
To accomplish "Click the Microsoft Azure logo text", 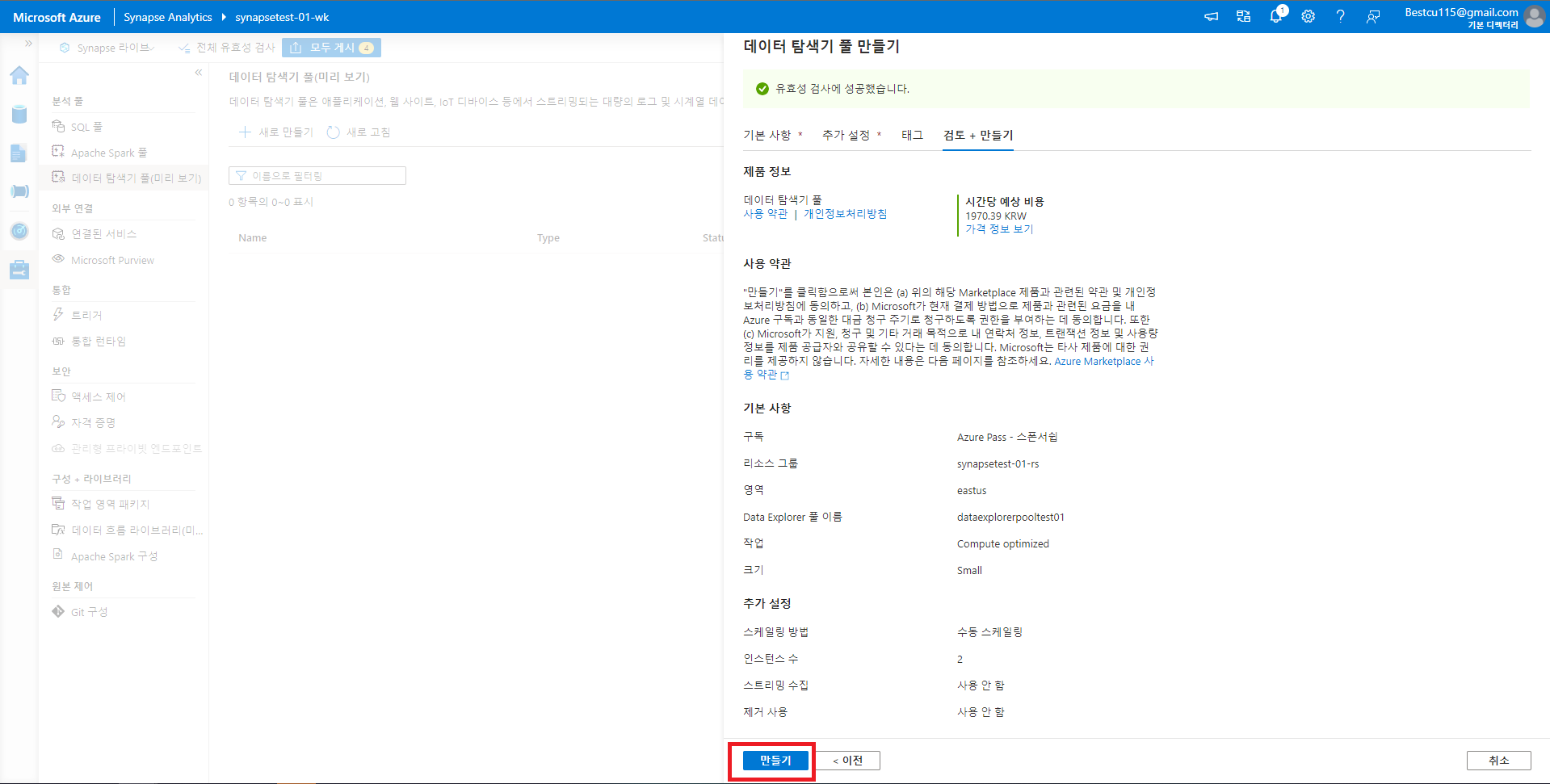I will [57, 17].
